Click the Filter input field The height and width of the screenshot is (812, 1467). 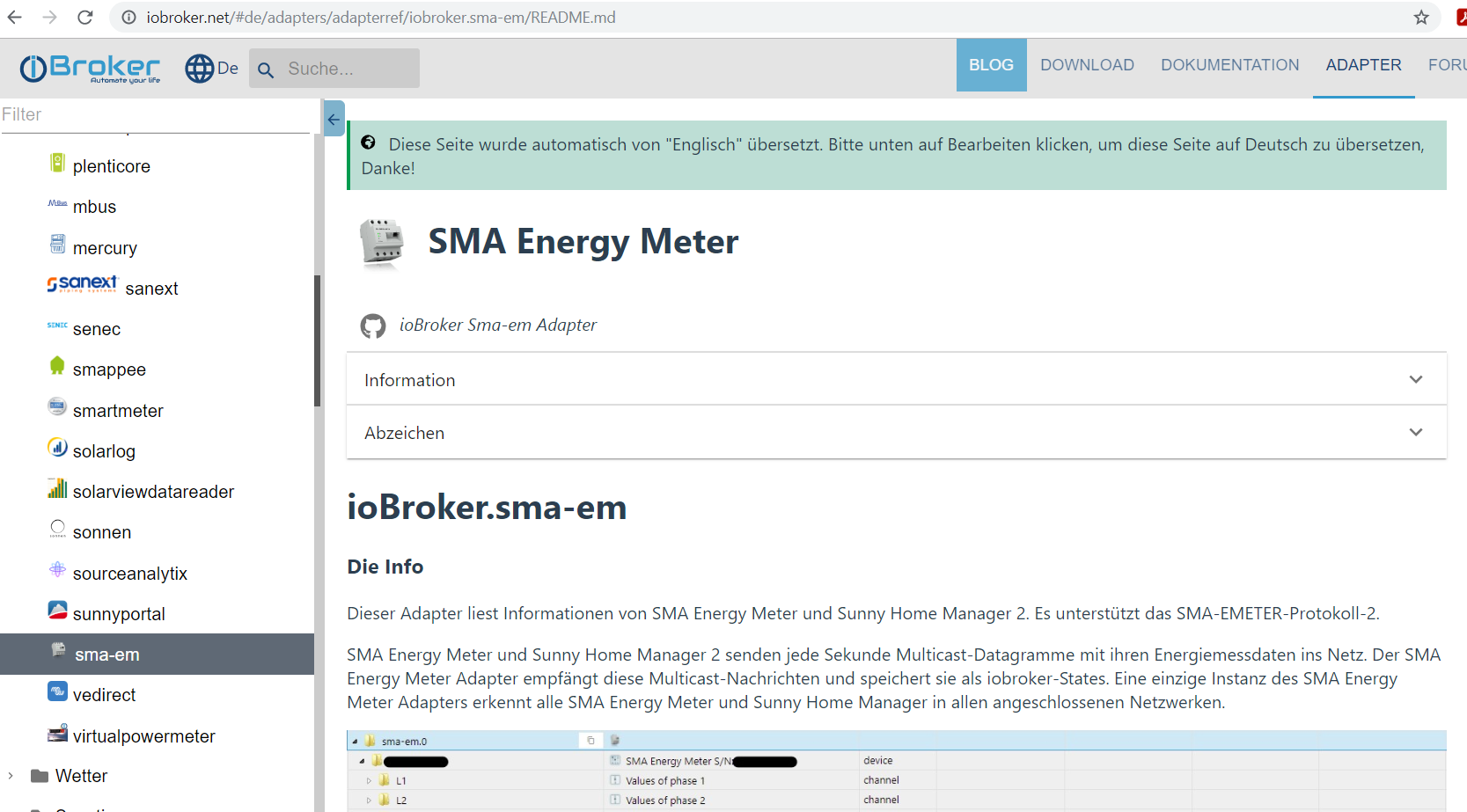pyautogui.click(x=155, y=114)
